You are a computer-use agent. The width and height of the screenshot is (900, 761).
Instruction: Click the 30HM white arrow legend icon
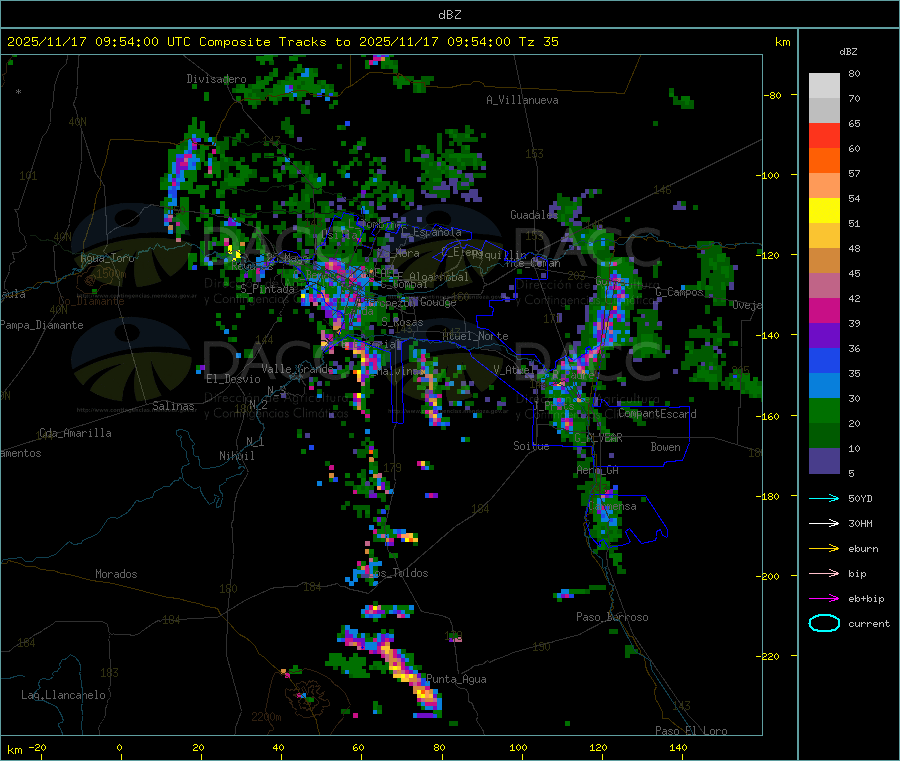coord(824,523)
